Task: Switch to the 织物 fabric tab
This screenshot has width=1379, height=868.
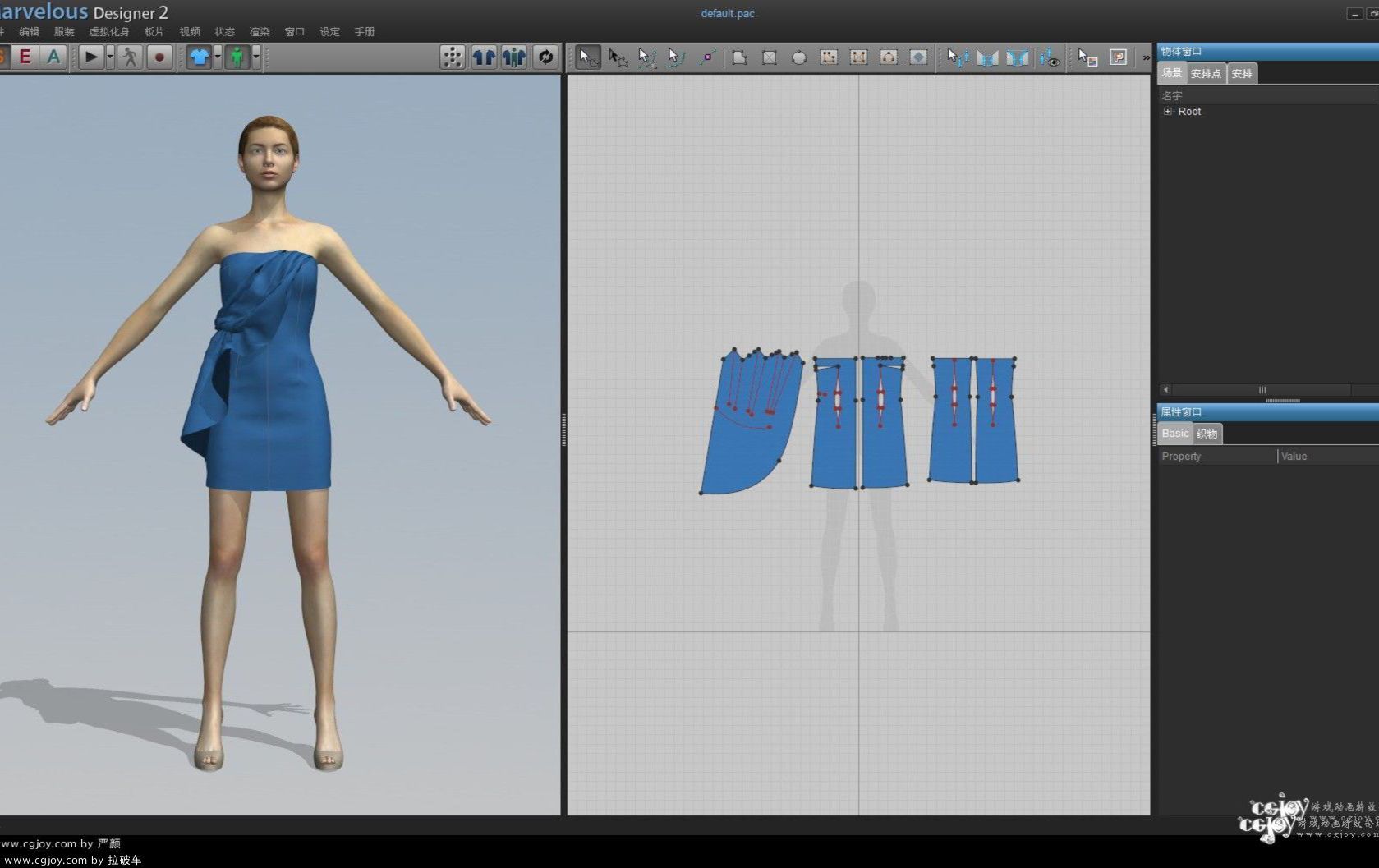Action: coord(1207,434)
